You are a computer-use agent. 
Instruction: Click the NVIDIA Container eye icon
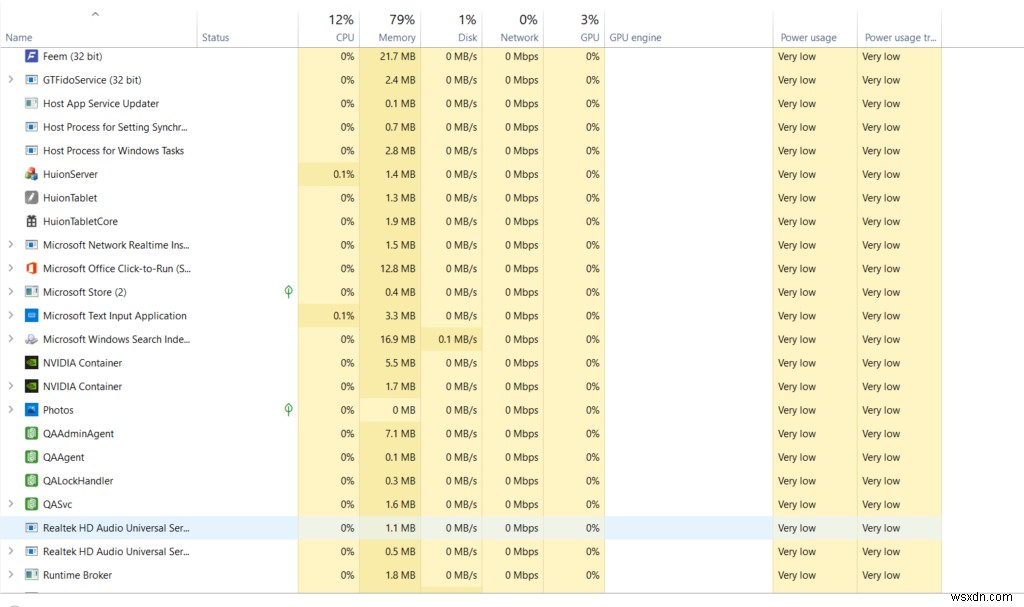[x=30, y=362]
